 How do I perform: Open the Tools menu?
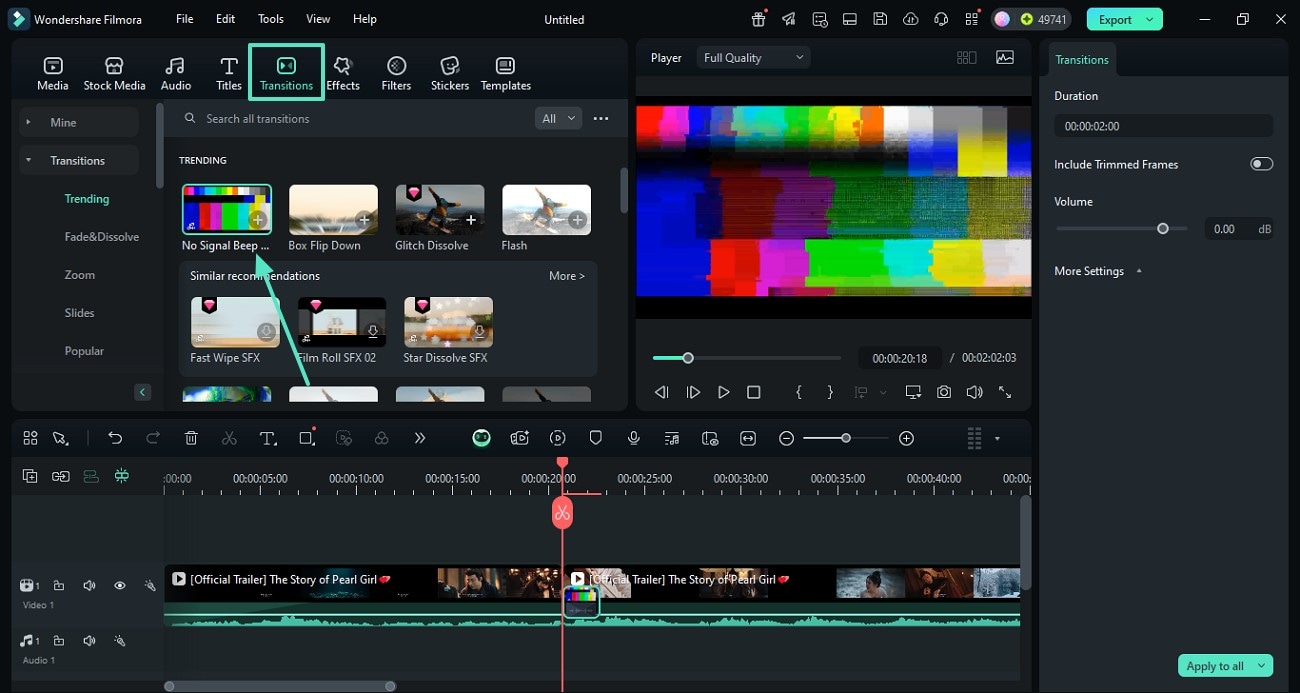pyautogui.click(x=271, y=19)
